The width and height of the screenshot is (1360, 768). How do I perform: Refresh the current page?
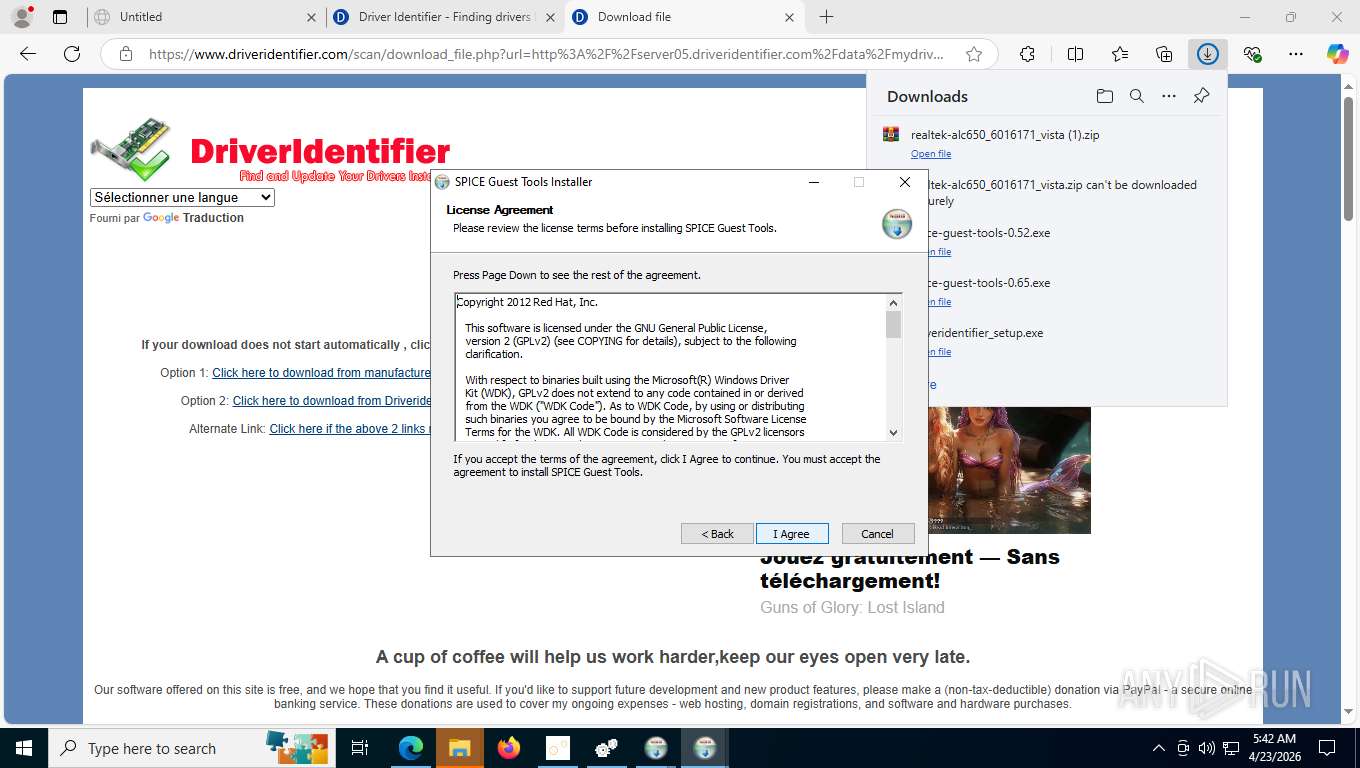(72, 54)
